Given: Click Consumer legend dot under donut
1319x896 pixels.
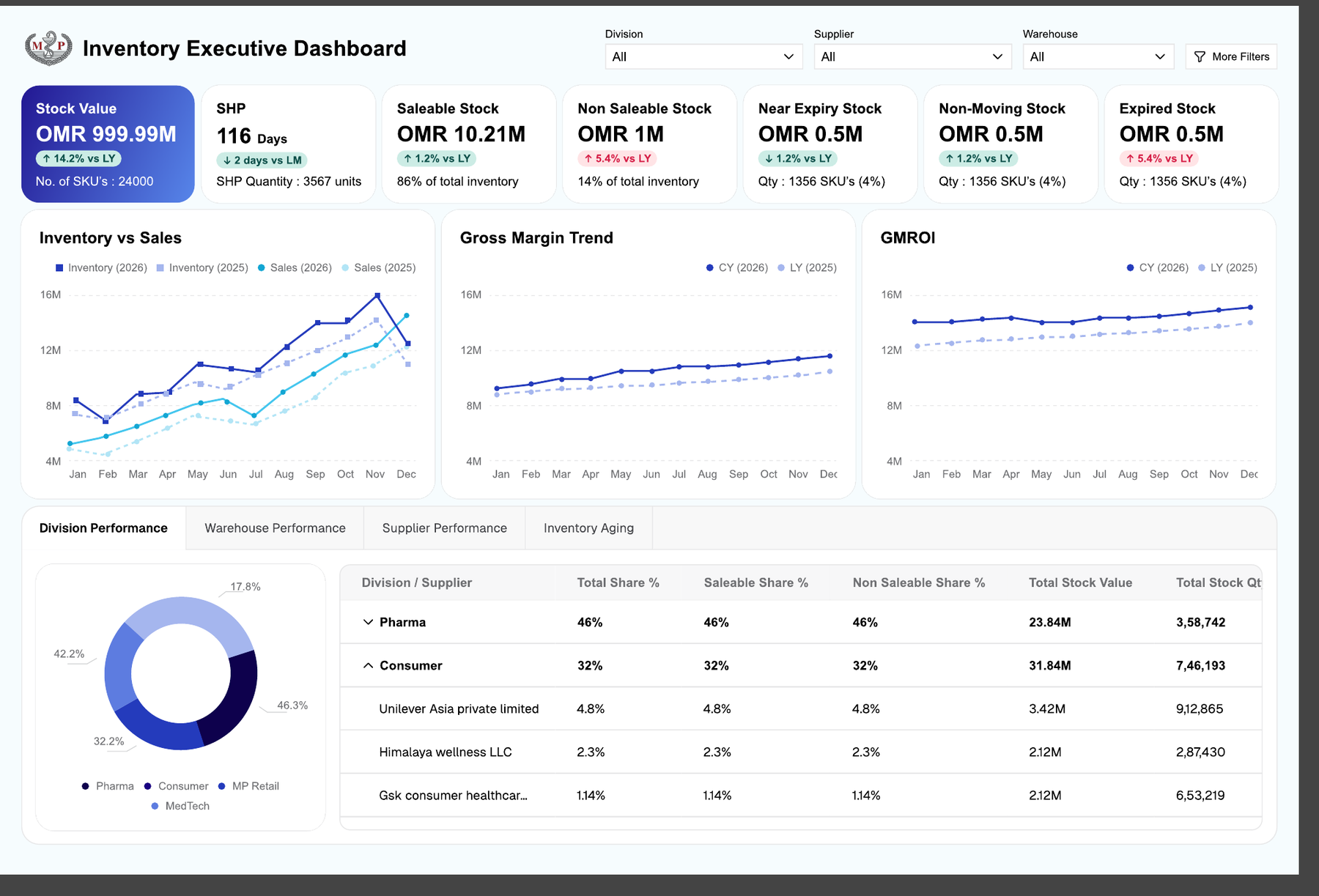Looking at the screenshot, I should point(147,786).
